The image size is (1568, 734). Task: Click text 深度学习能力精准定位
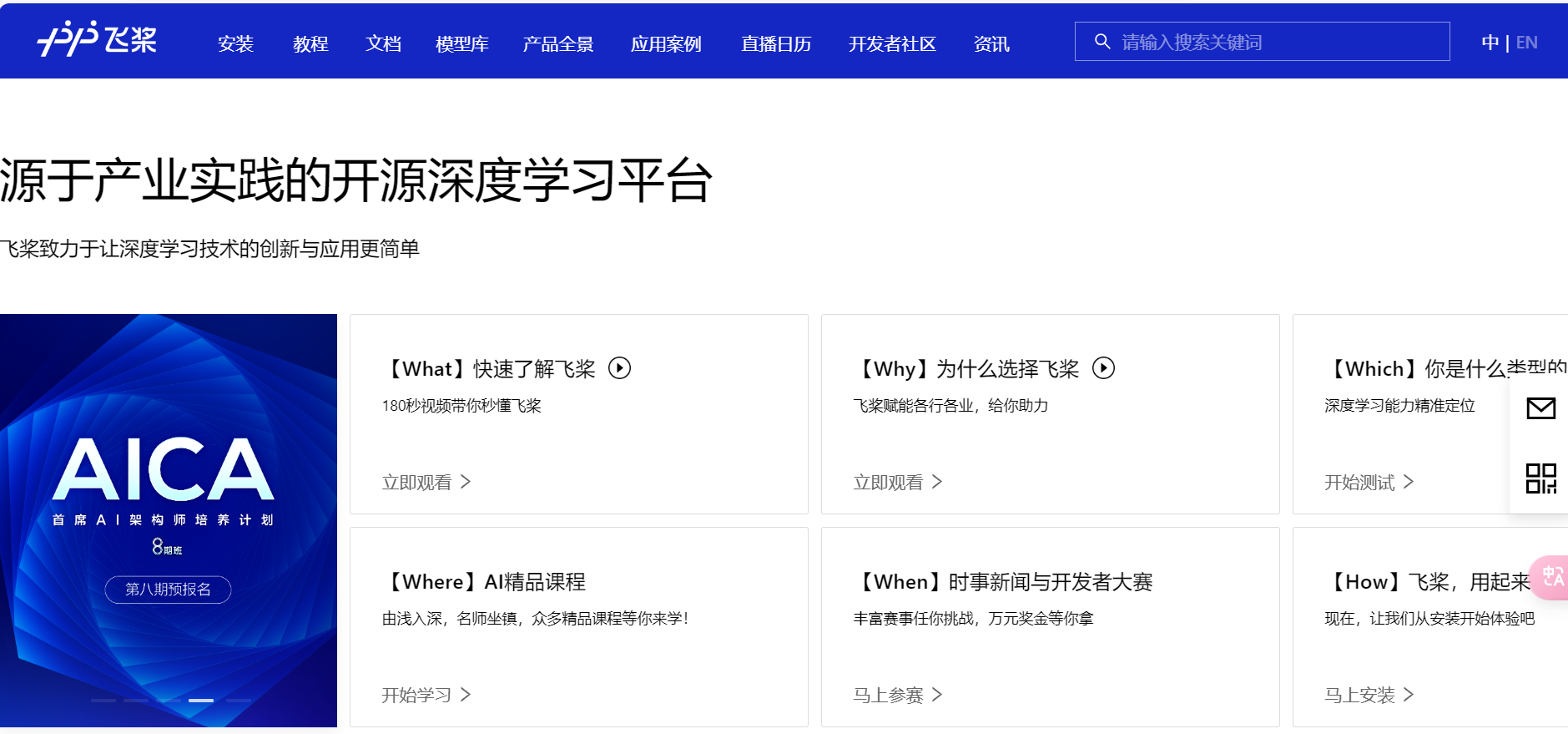pyautogui.click(x=1399, y=406)
